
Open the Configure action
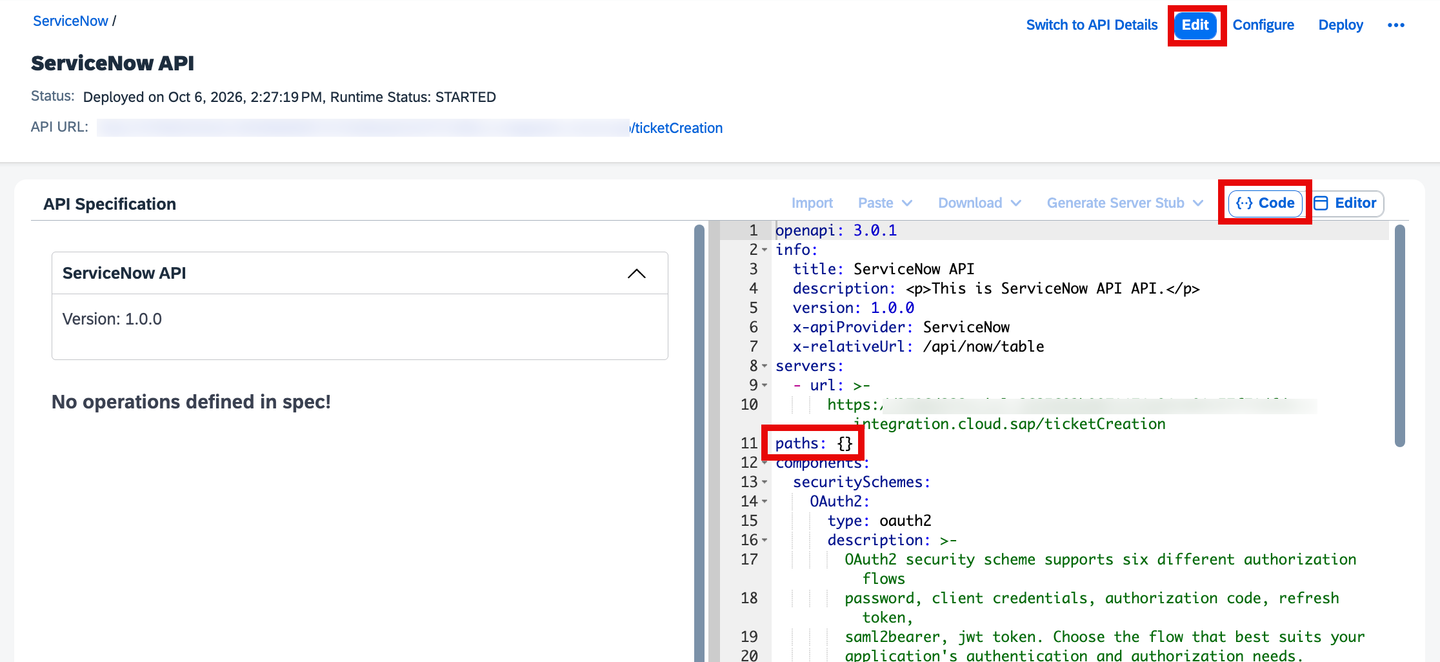coord(1263,25)
